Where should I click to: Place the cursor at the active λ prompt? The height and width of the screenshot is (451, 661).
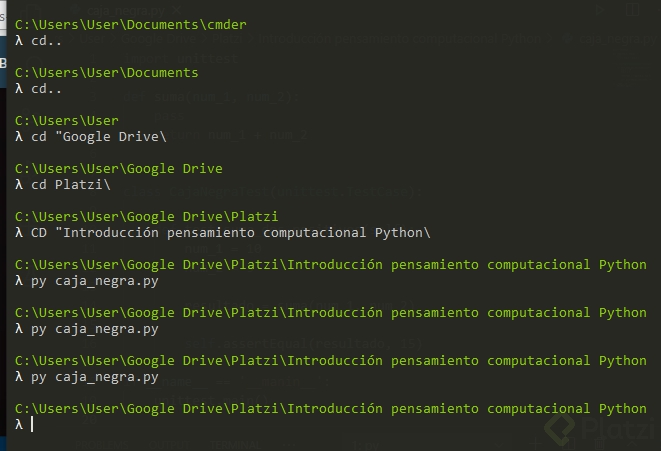(33, 424)
